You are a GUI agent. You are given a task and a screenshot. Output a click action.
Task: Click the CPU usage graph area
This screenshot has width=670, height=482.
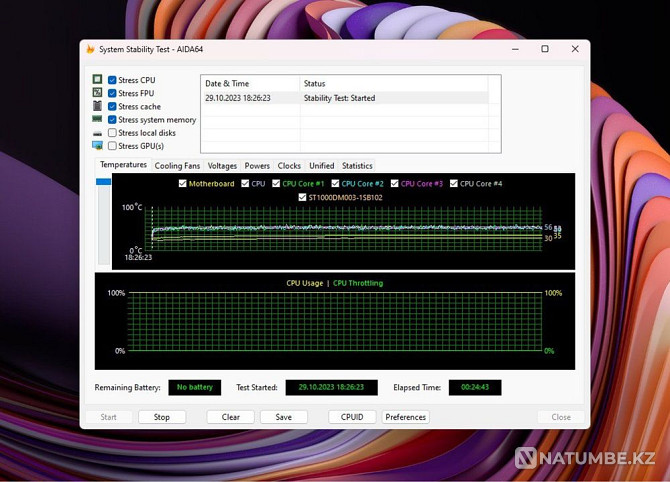335,322
